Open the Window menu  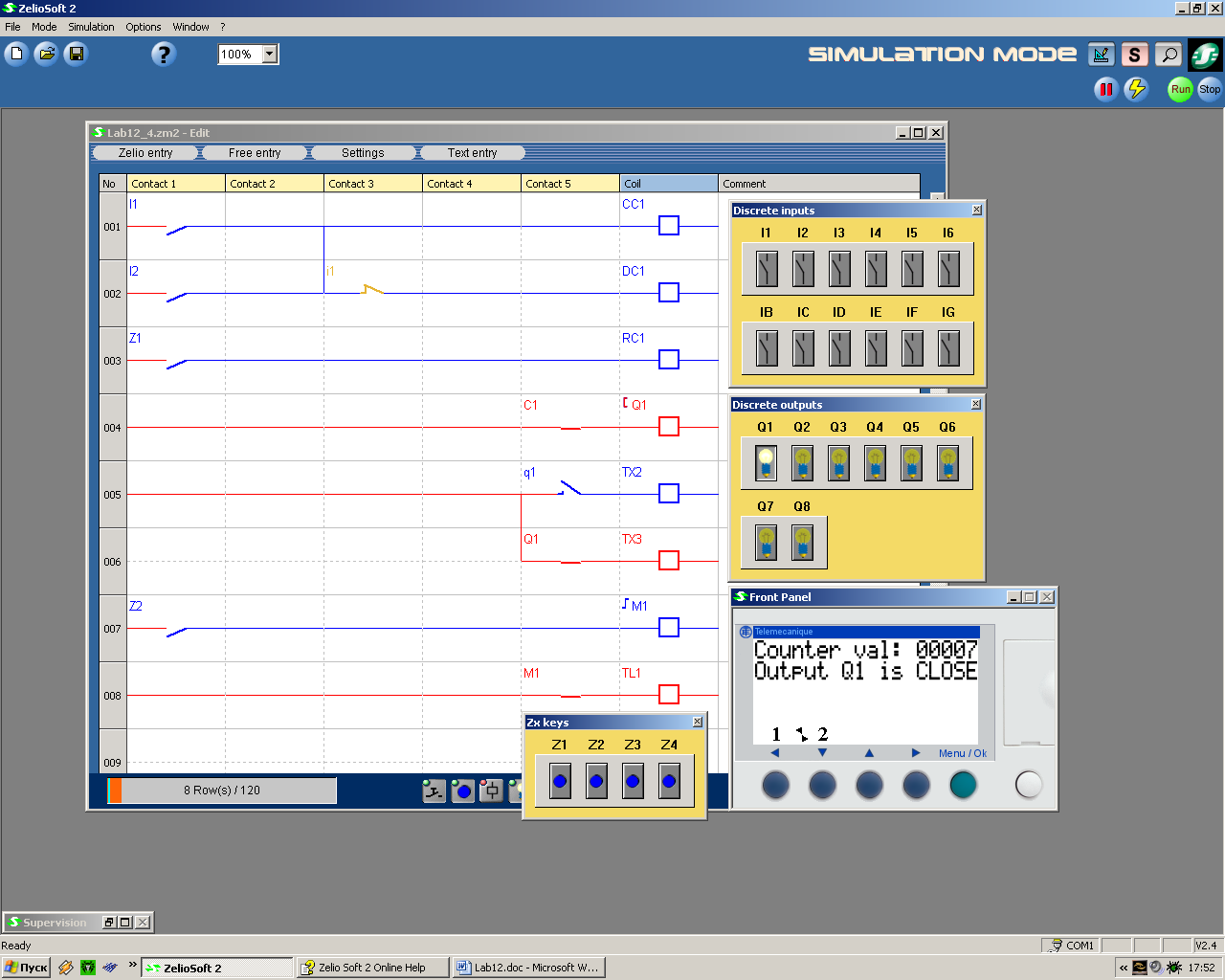(x=190, y=27)
